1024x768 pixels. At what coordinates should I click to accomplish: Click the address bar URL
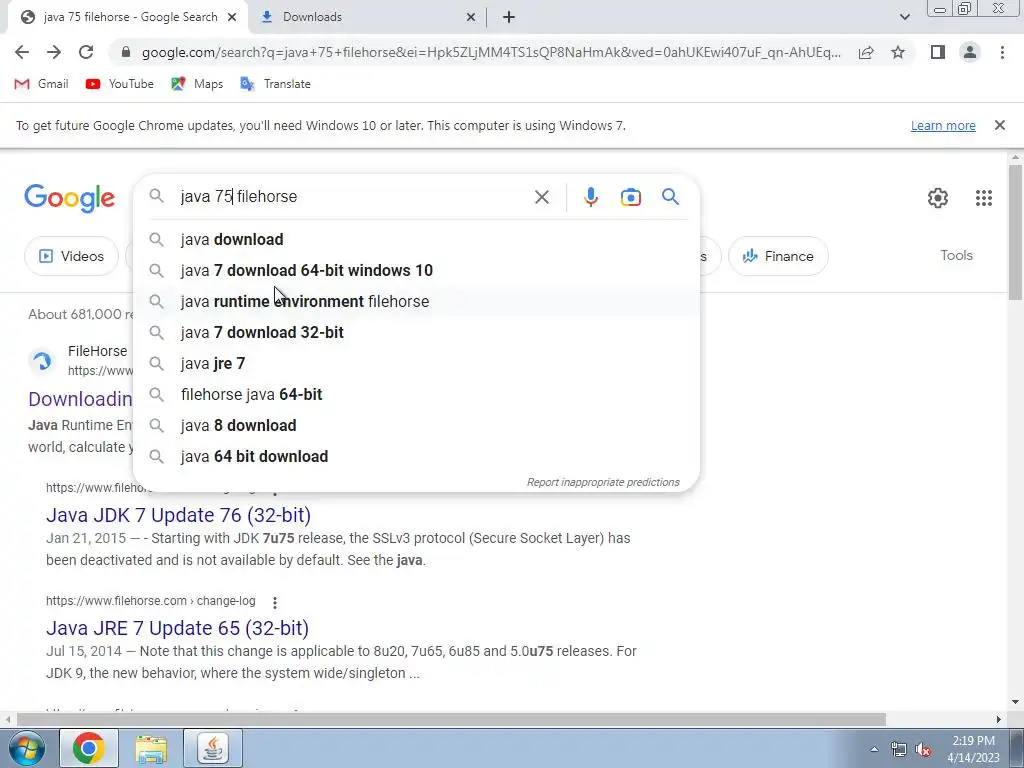pyautogui.click(x=491, y=52)
